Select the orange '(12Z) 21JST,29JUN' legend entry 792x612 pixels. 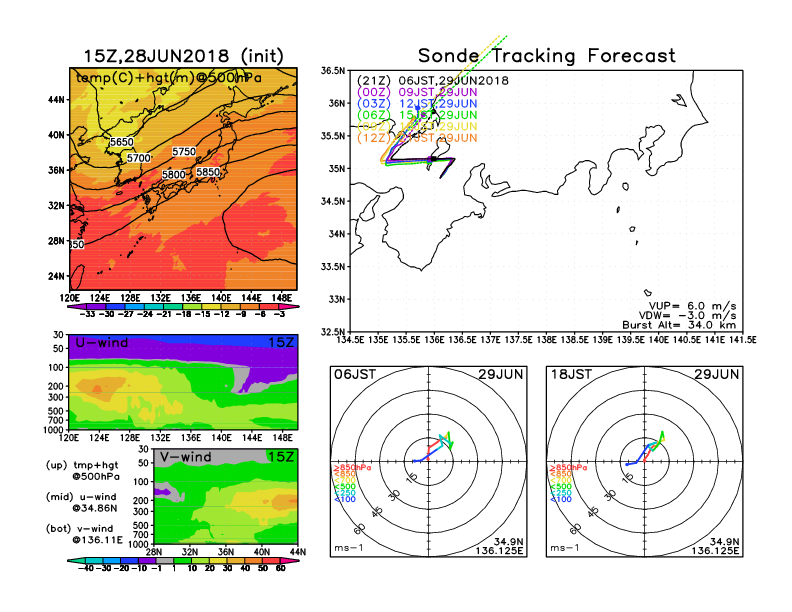pos(417,138)
